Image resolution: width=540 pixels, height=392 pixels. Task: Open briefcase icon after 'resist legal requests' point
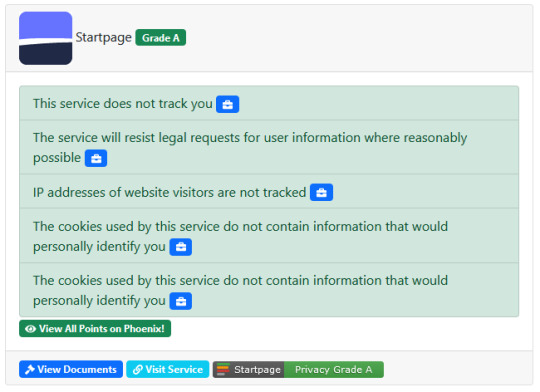click(x=96, y=158)
